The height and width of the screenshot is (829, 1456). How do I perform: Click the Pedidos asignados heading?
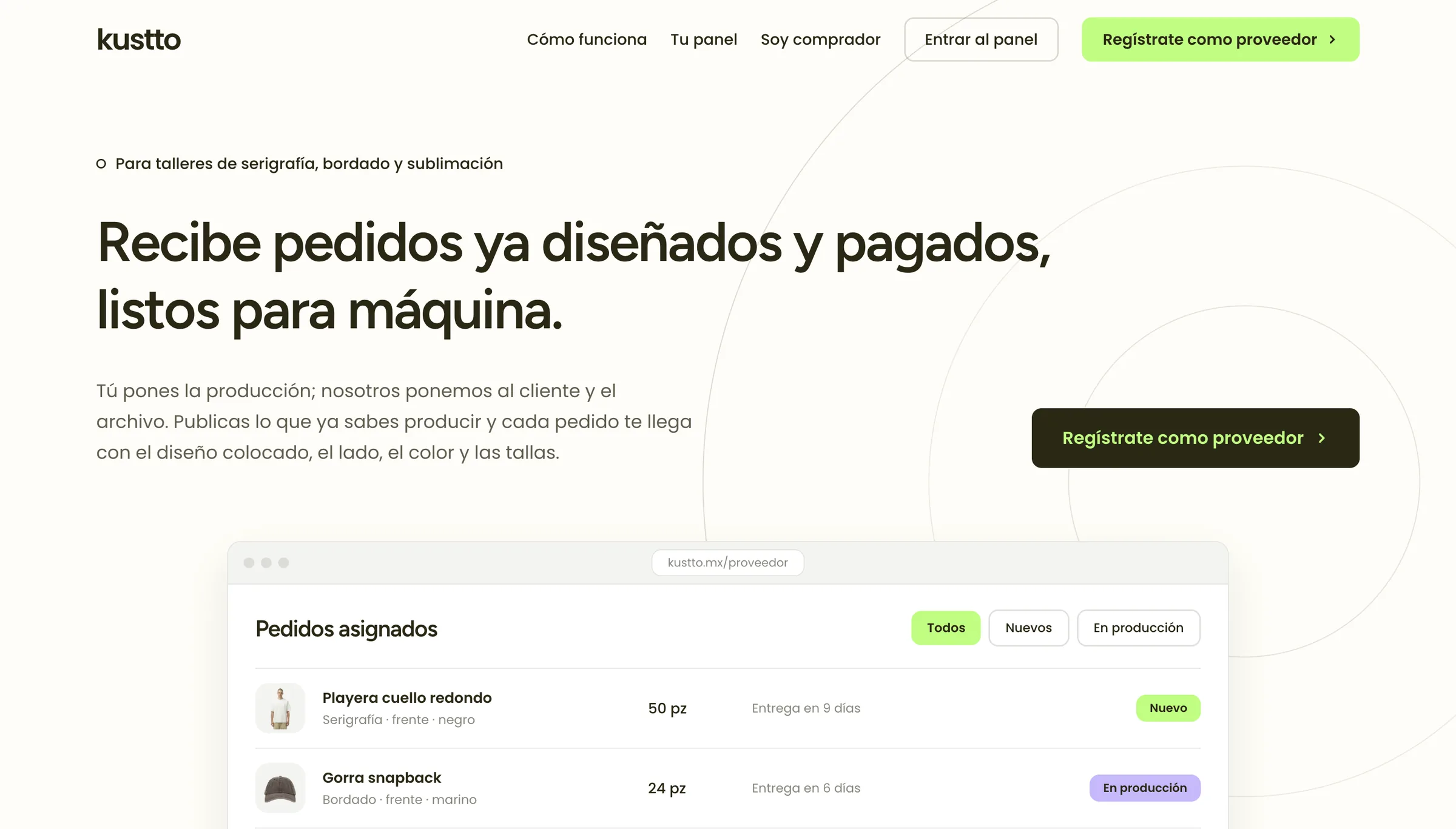(x=346, y=629)
